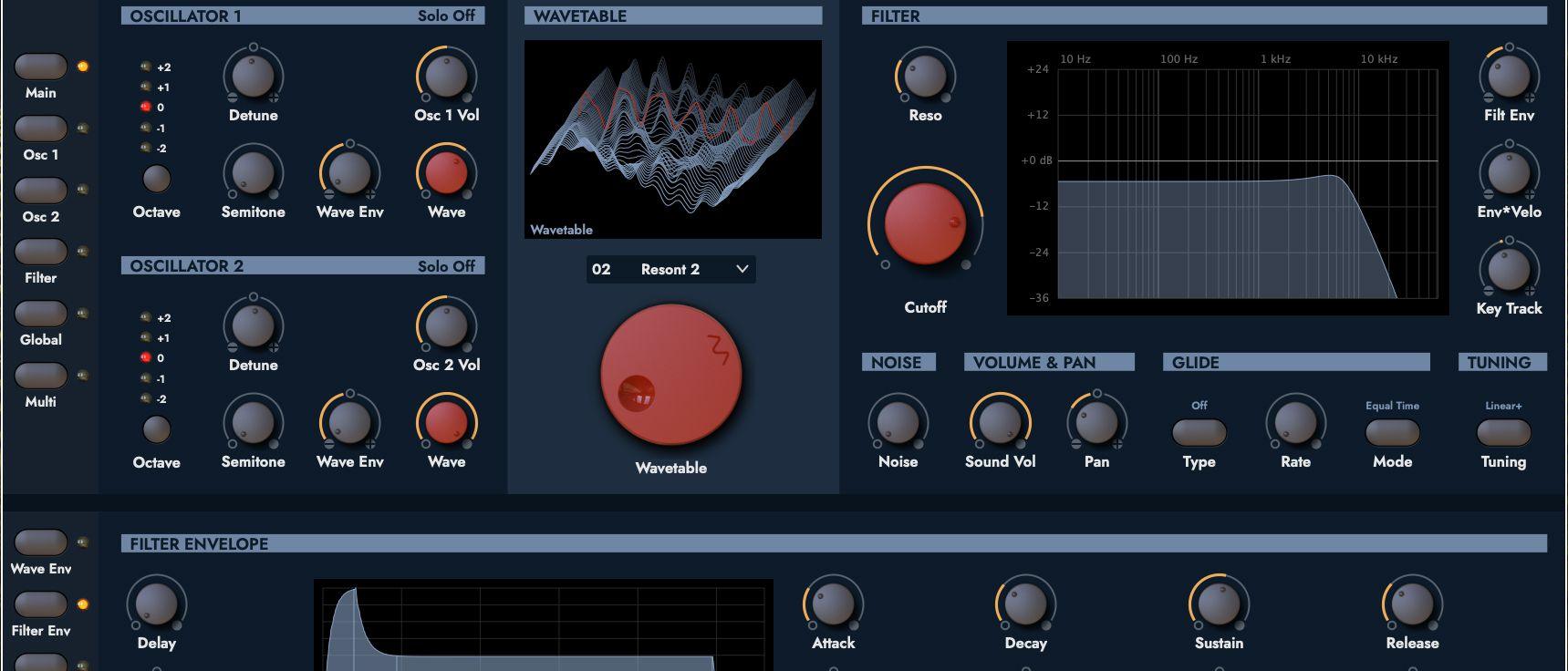
Task: Click the Key Track knob
Action: coord(1509,269)
